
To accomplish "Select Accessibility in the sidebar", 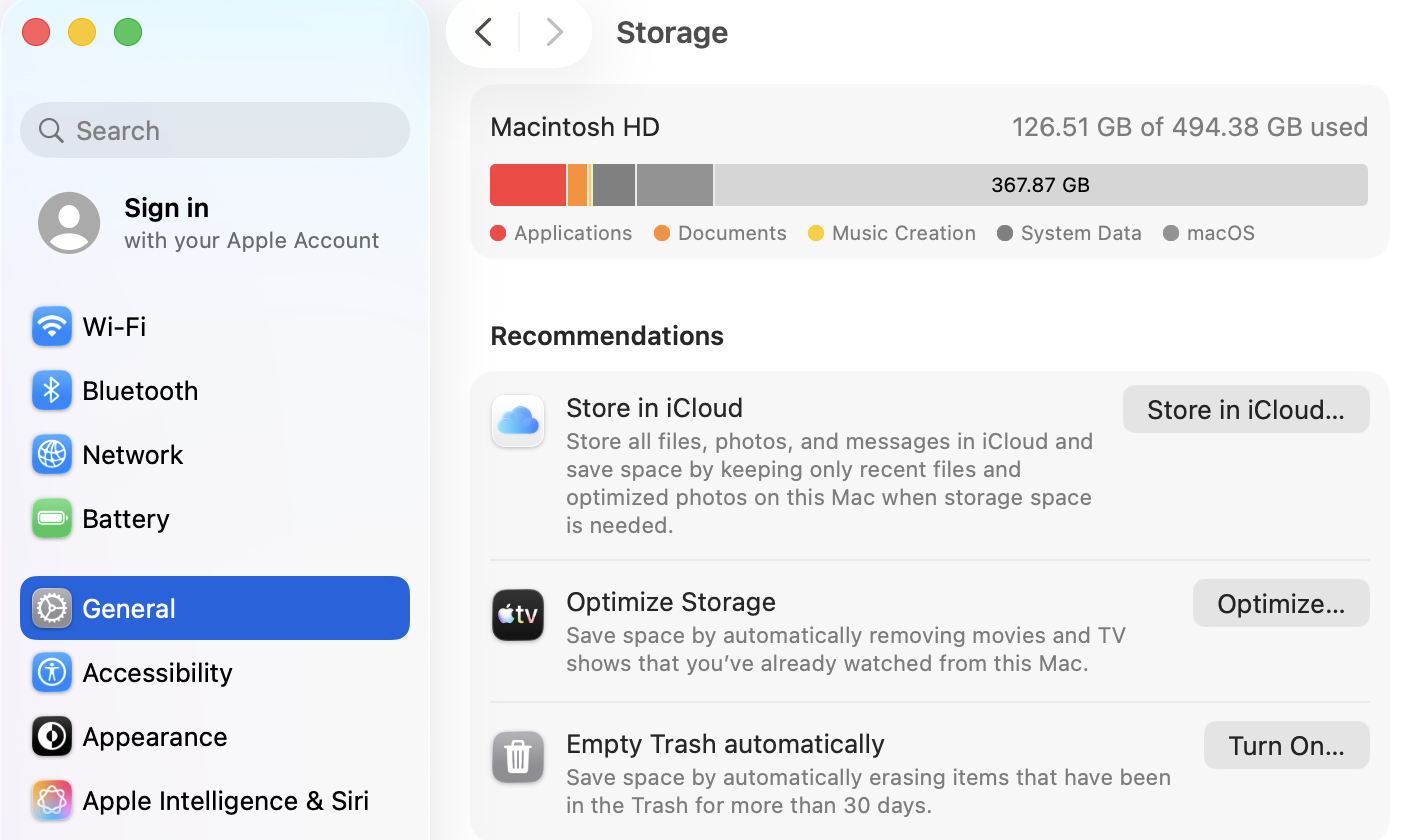I will (x=215, y=672).
